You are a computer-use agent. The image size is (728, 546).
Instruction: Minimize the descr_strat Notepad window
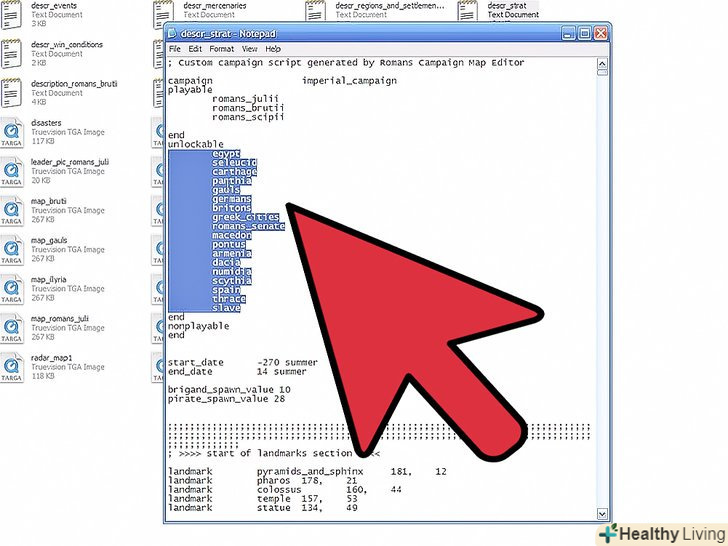point(568,33)
